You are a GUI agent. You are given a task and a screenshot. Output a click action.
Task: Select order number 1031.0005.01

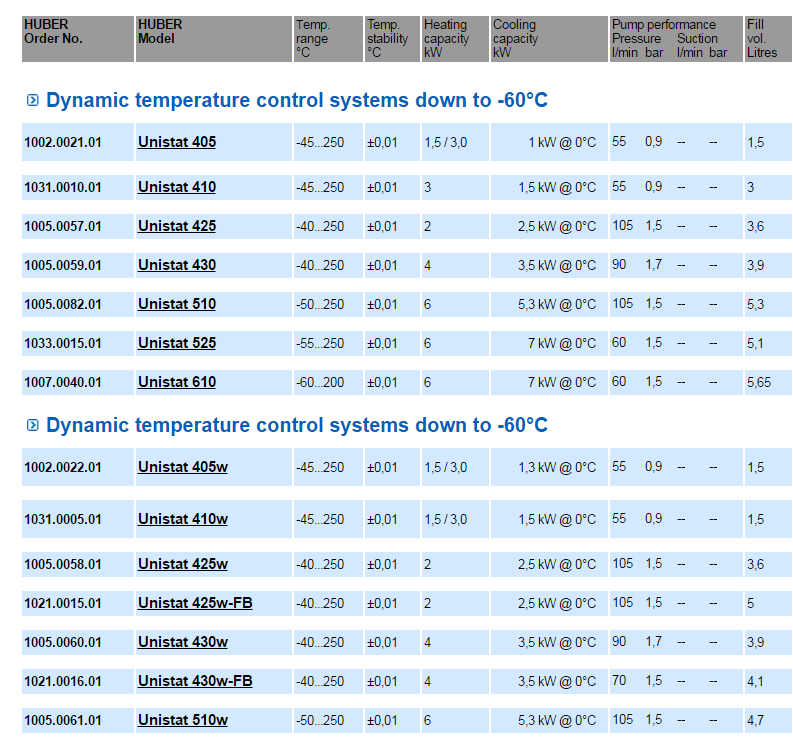pyautogui.click(x=63, y=519)
